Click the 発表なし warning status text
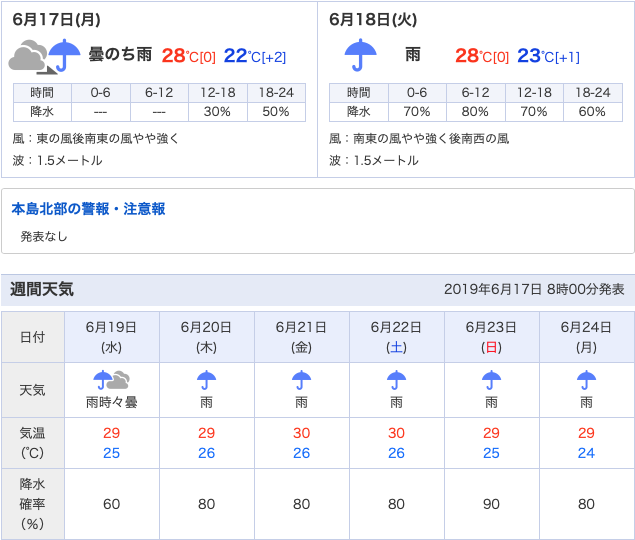This screenshot has height=540, width=635. (x=44, y=236)
